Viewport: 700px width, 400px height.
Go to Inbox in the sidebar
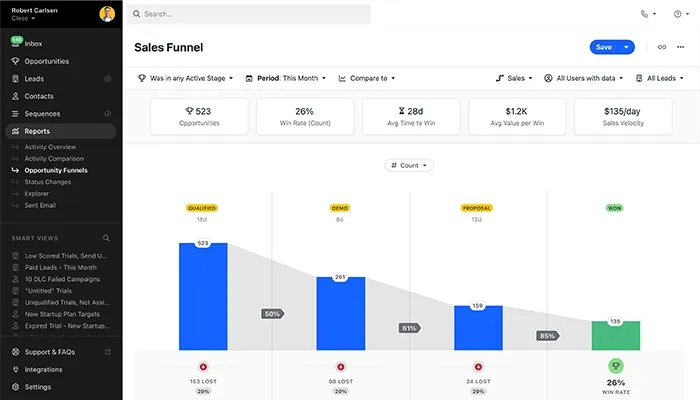[x=33, y=44]
